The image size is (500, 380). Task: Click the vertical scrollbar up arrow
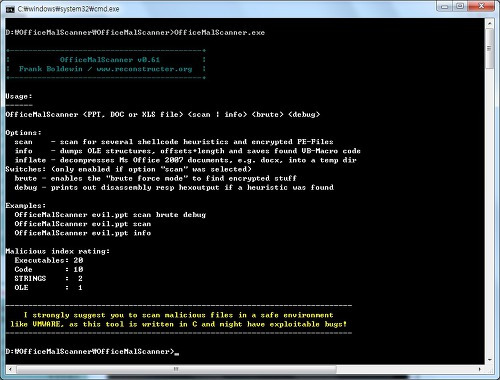(x=489, y=24)
